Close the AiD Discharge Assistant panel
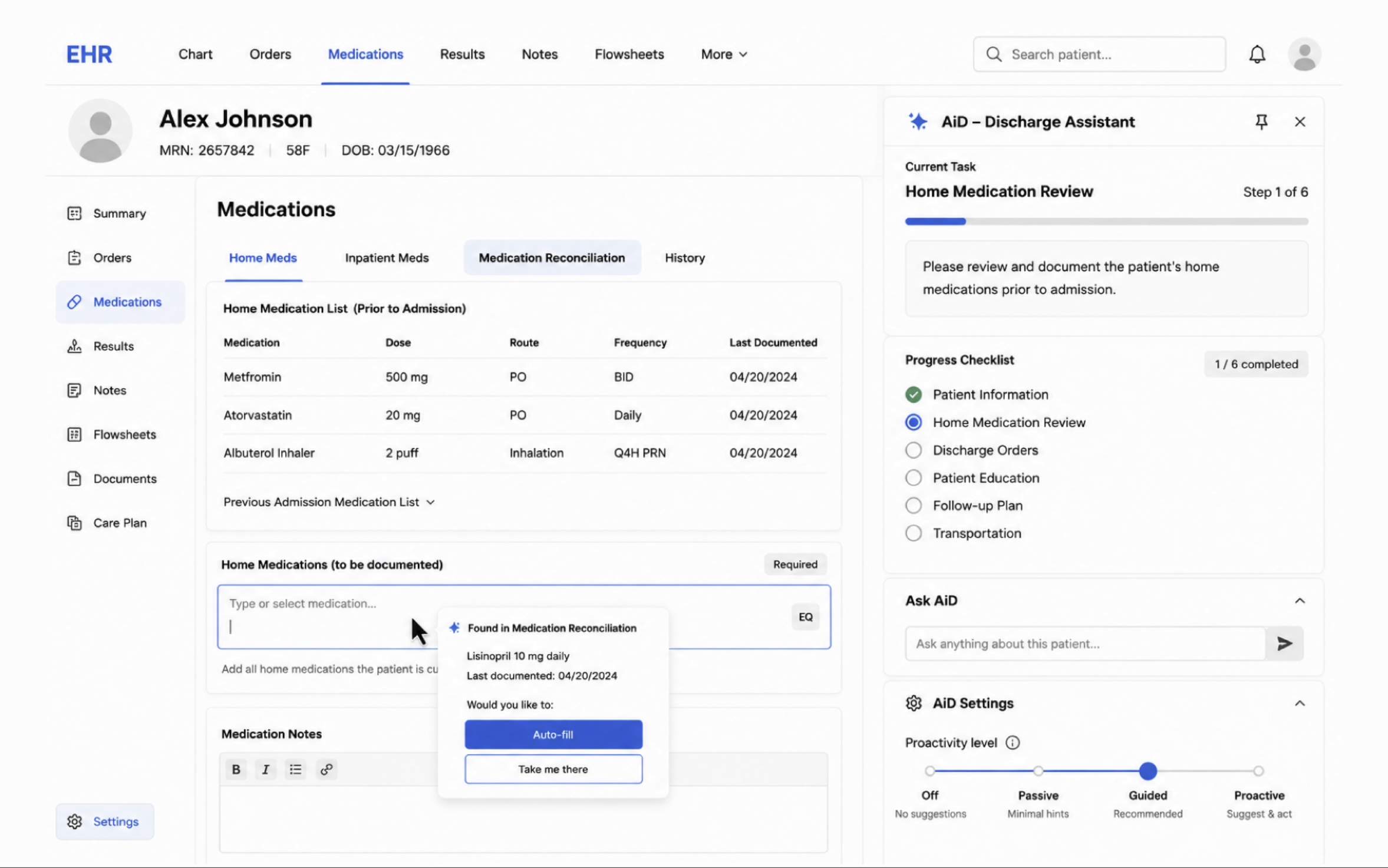 (1300, 121)
